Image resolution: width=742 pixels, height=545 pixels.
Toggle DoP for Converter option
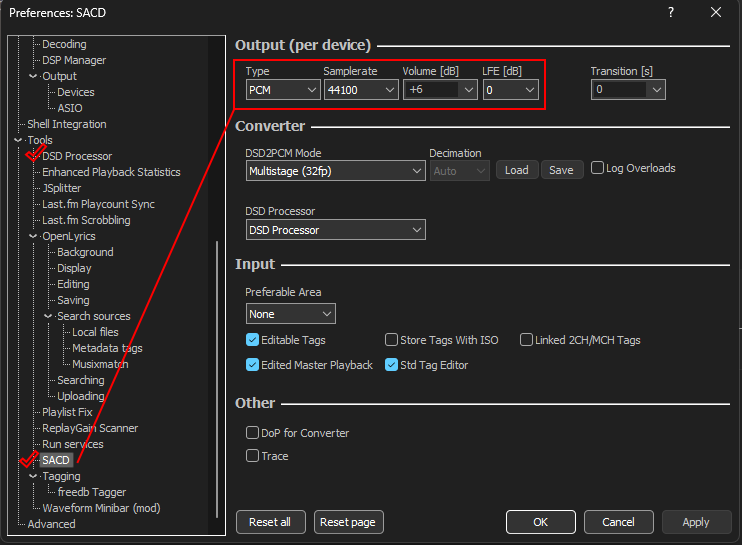click(x=253, y=433)
